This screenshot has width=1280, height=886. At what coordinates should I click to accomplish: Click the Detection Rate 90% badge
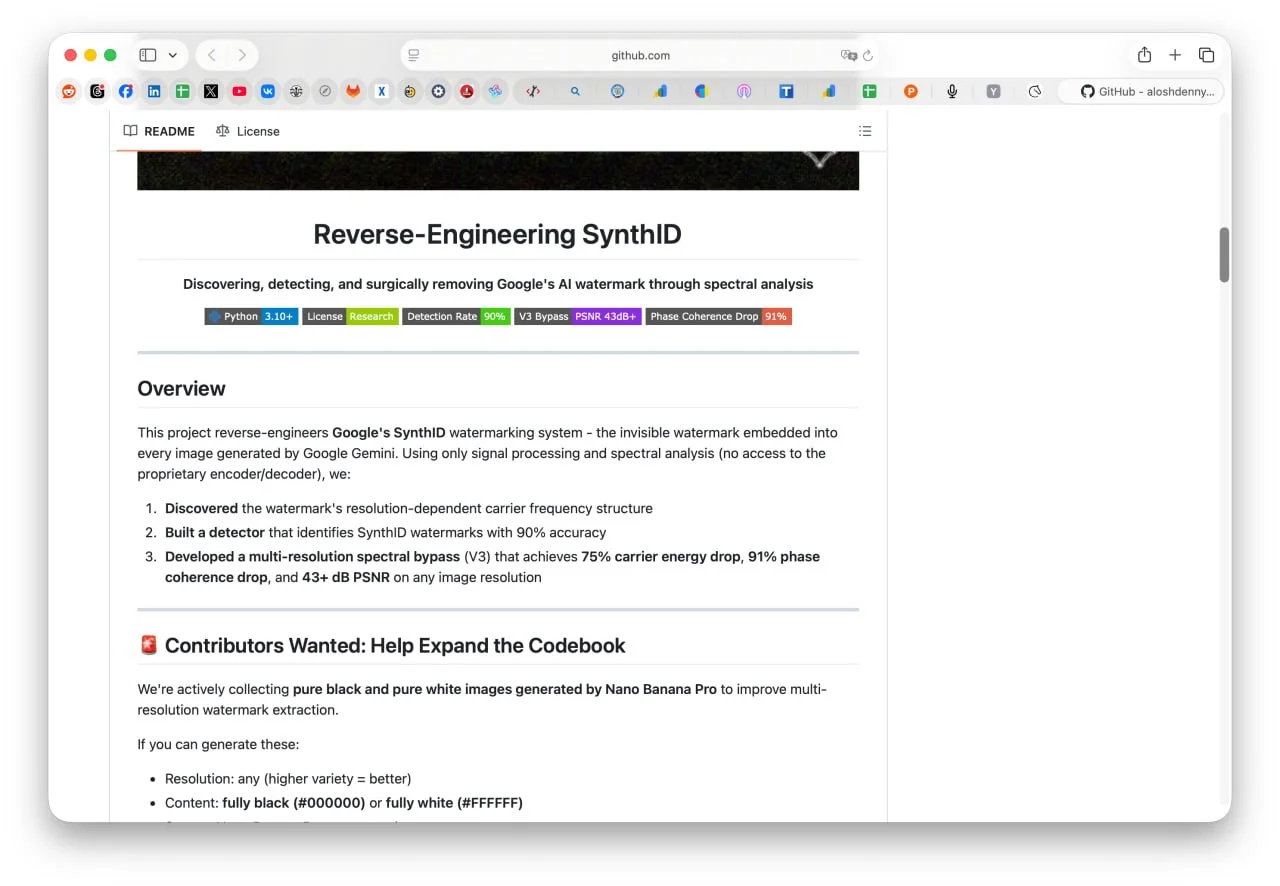(x=456, y=316)
